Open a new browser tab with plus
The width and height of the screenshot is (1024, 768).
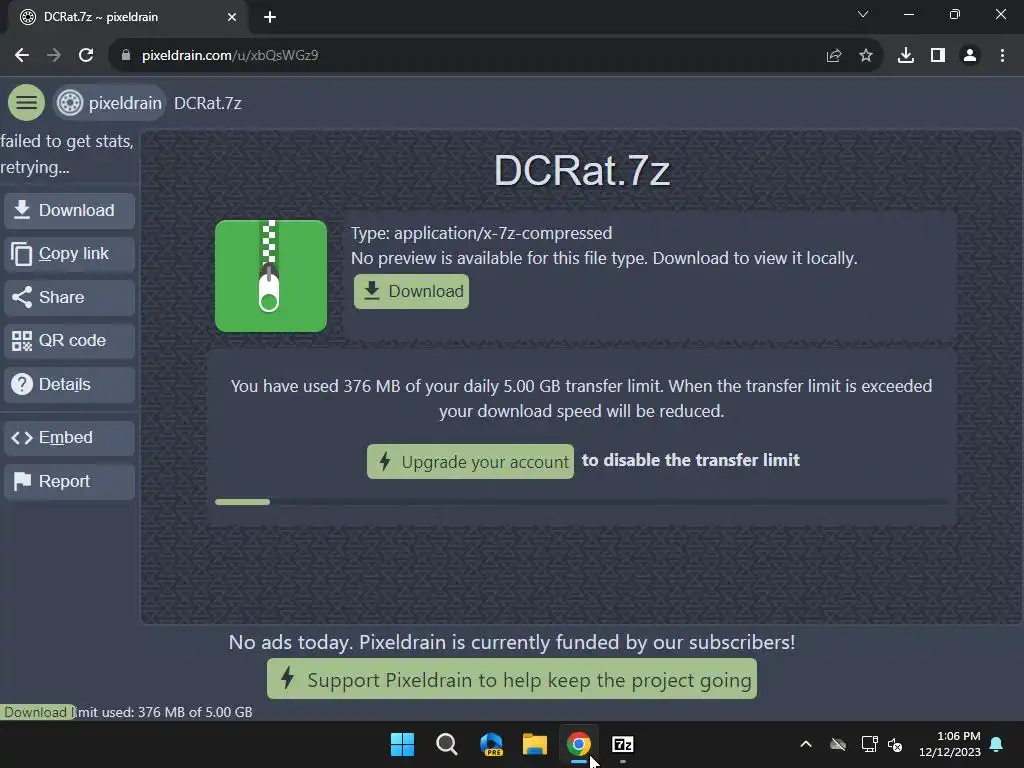(x=270, y=17)
